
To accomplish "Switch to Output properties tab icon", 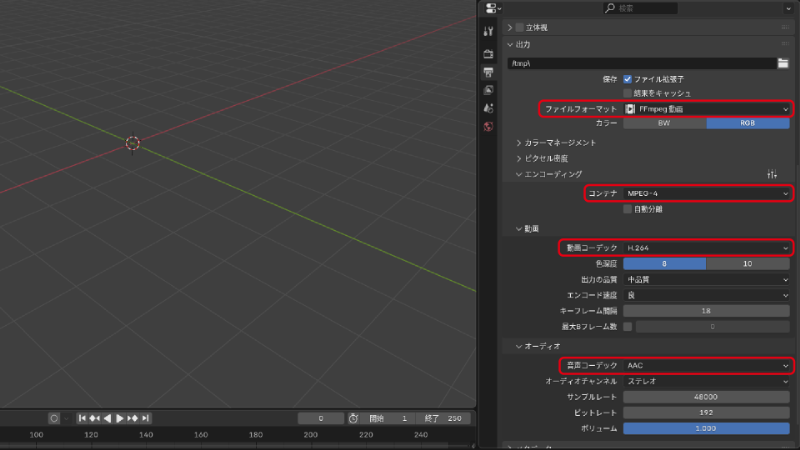I will click(488, 72).
